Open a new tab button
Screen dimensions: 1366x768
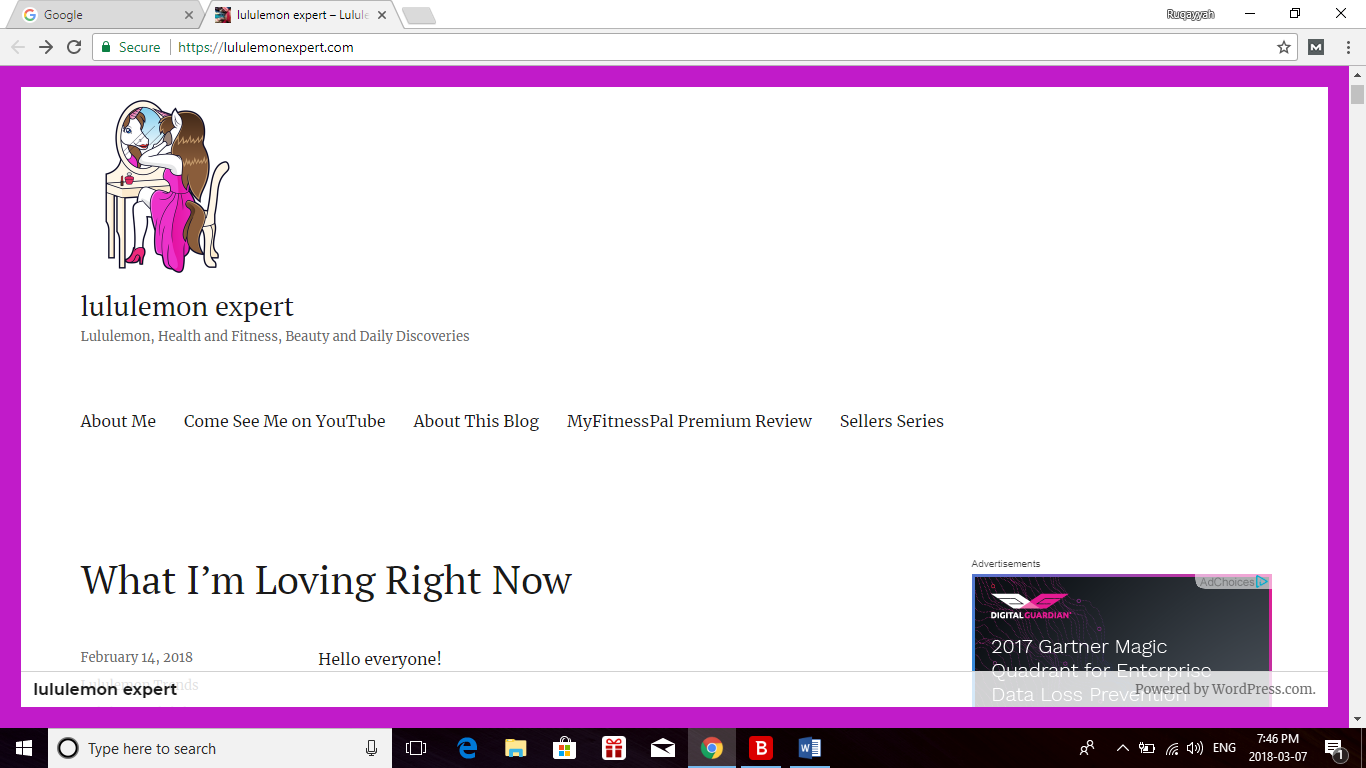[418, 15]
